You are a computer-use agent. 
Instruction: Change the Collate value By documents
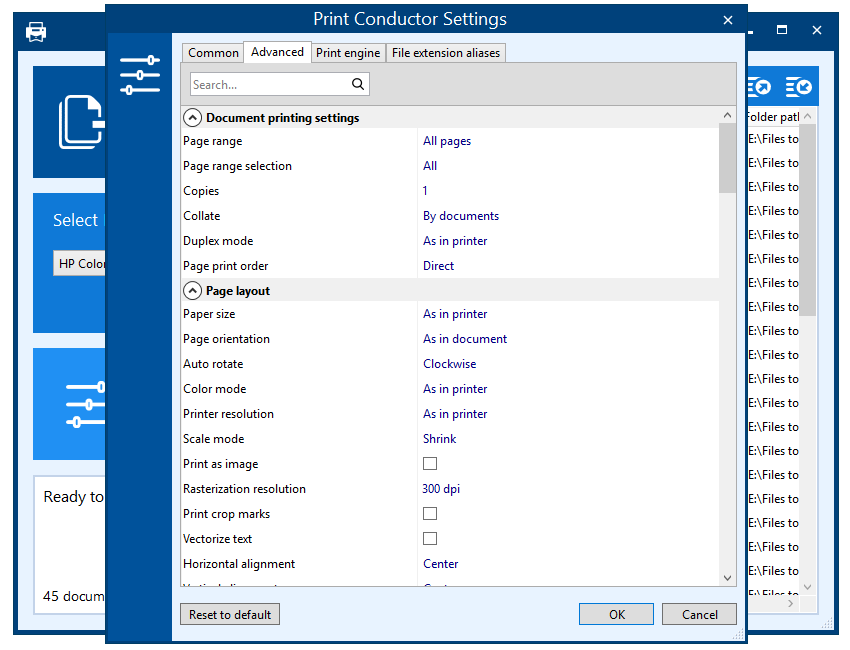click(x=461, y=216)
